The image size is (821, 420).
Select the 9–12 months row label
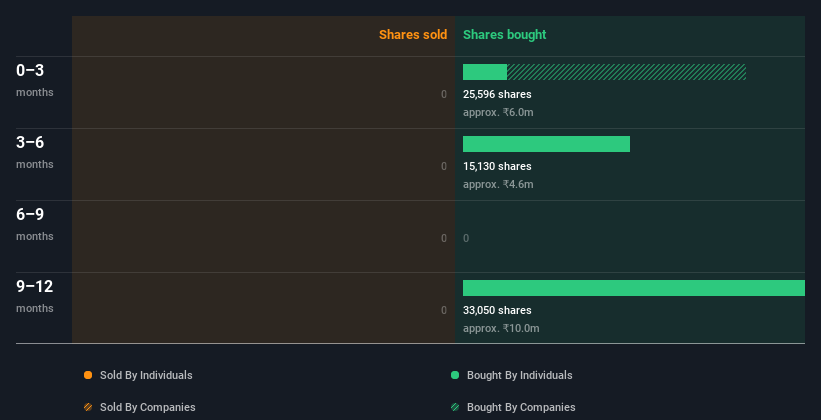pyautogui.click(x=35, y=296)
